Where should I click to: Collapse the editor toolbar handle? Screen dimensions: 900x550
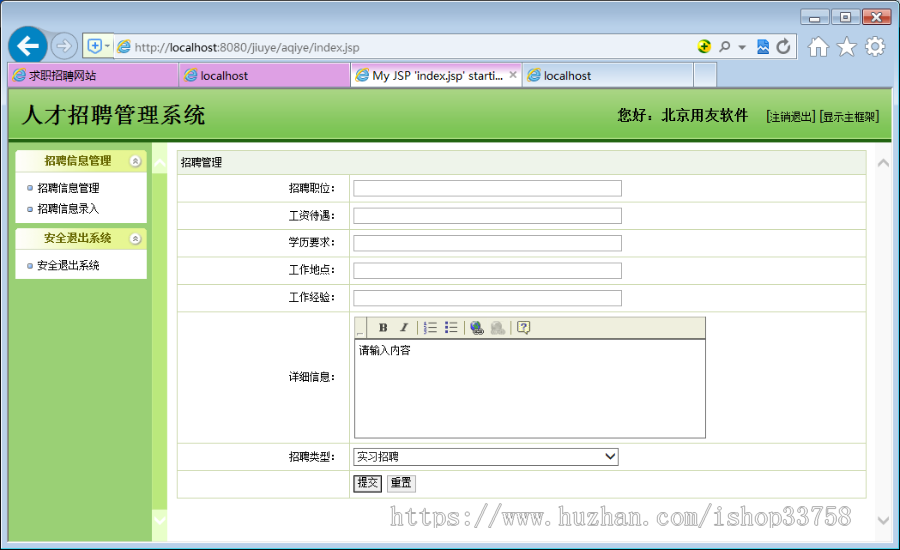(360, 328)
